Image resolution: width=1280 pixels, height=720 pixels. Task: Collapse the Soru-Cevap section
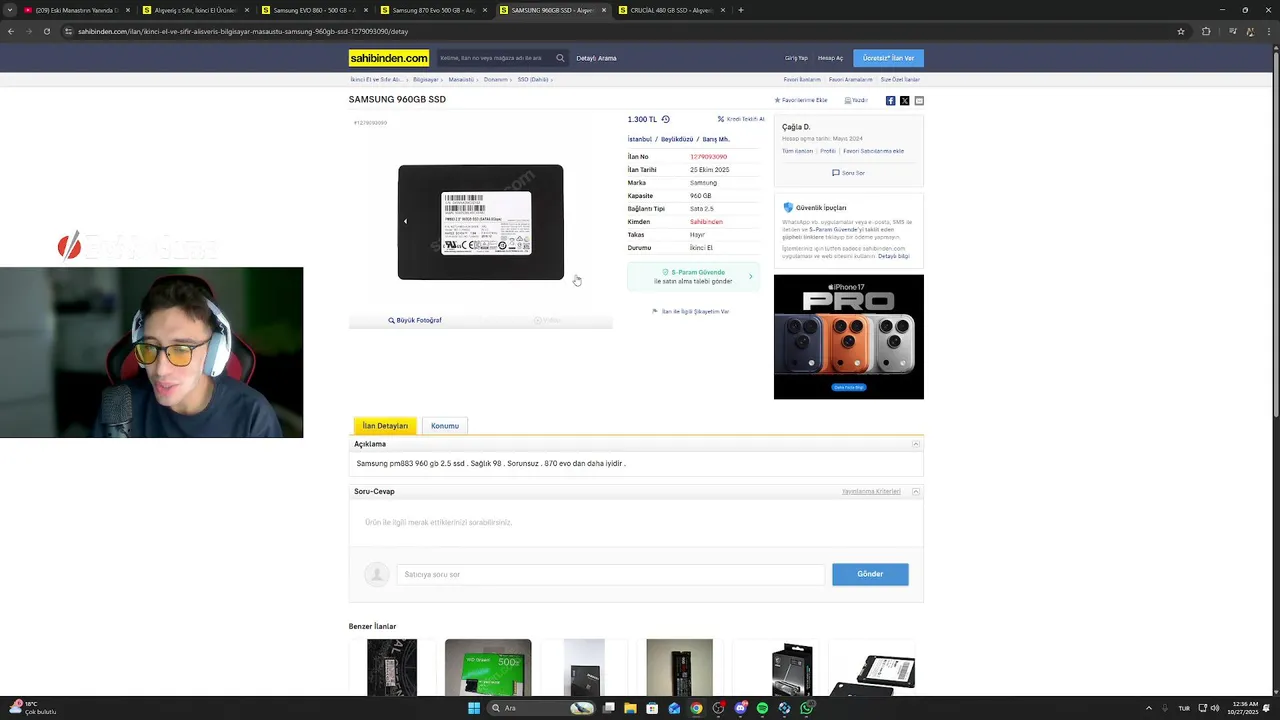915,492
